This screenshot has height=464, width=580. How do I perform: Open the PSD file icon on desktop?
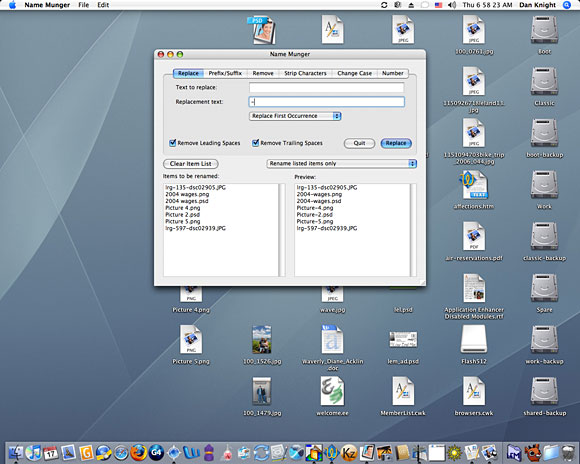pyautogui.click(x=262, y=30)
